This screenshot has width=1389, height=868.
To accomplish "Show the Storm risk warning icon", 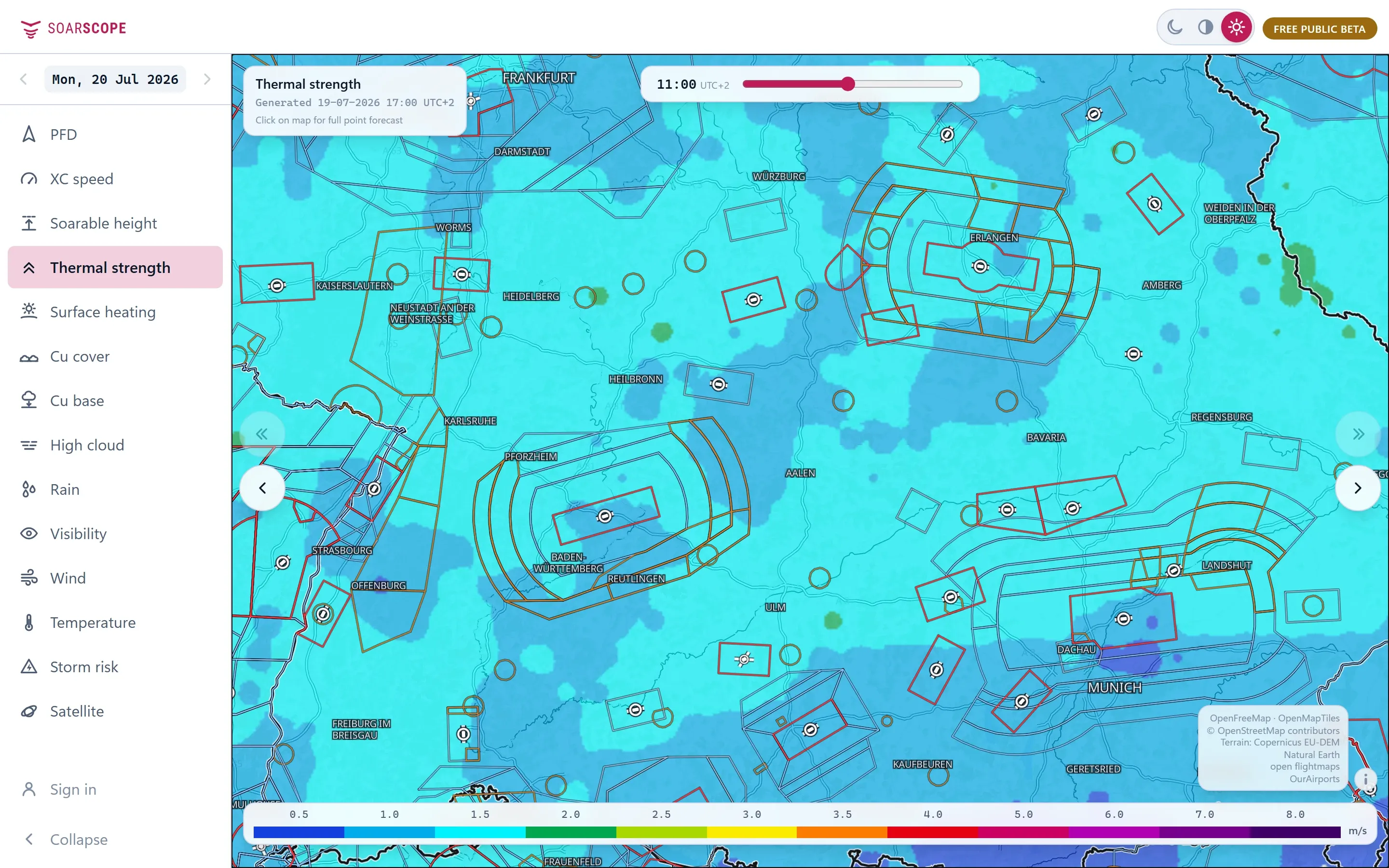I will pos(29,666).
